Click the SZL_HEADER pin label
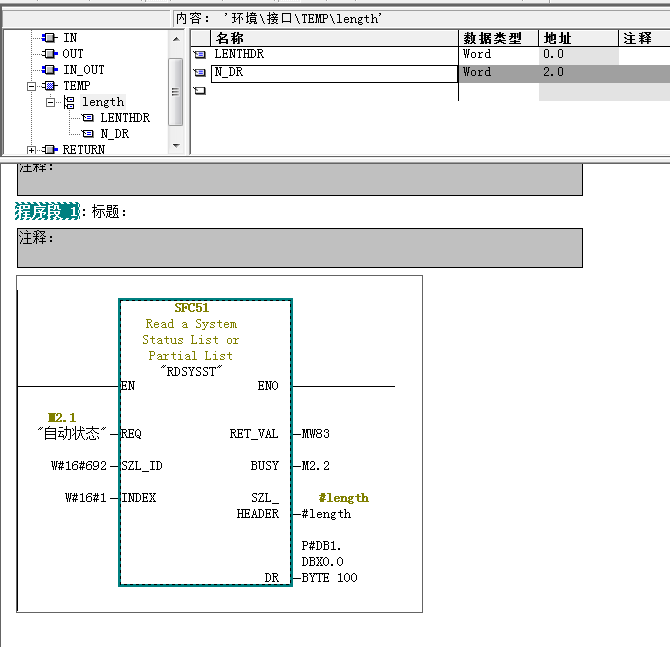Viewport: 670px width, 647px height. coord(258,506)
